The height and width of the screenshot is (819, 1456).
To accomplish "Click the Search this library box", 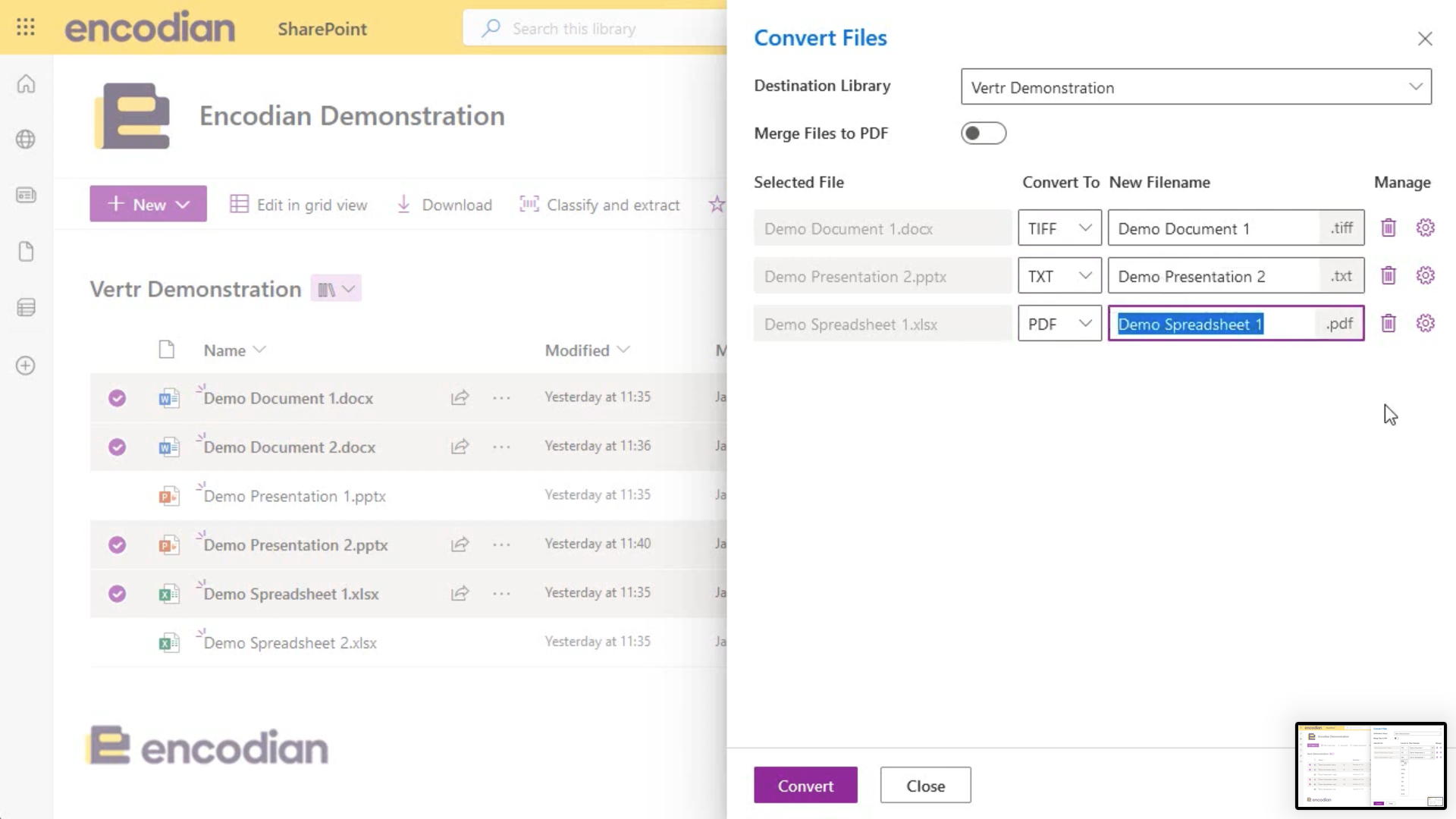I will [x=595, y=29].
